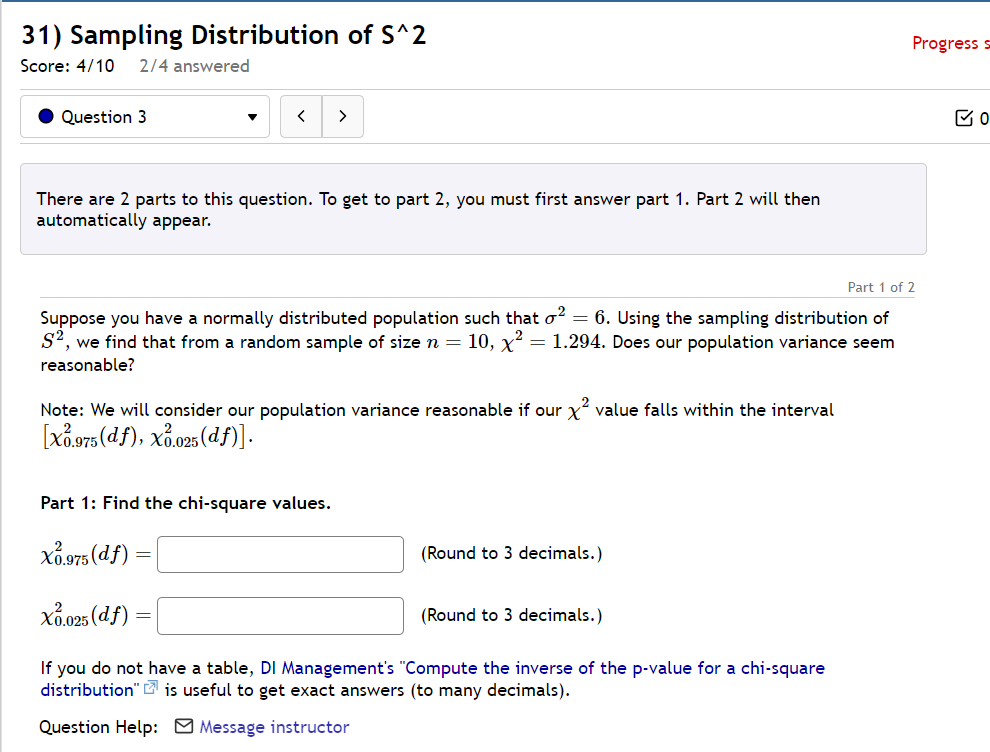The height and width of the screenshot is (752, 990).
Task: Go to the previous question arrow
Action: coord(301,117)
